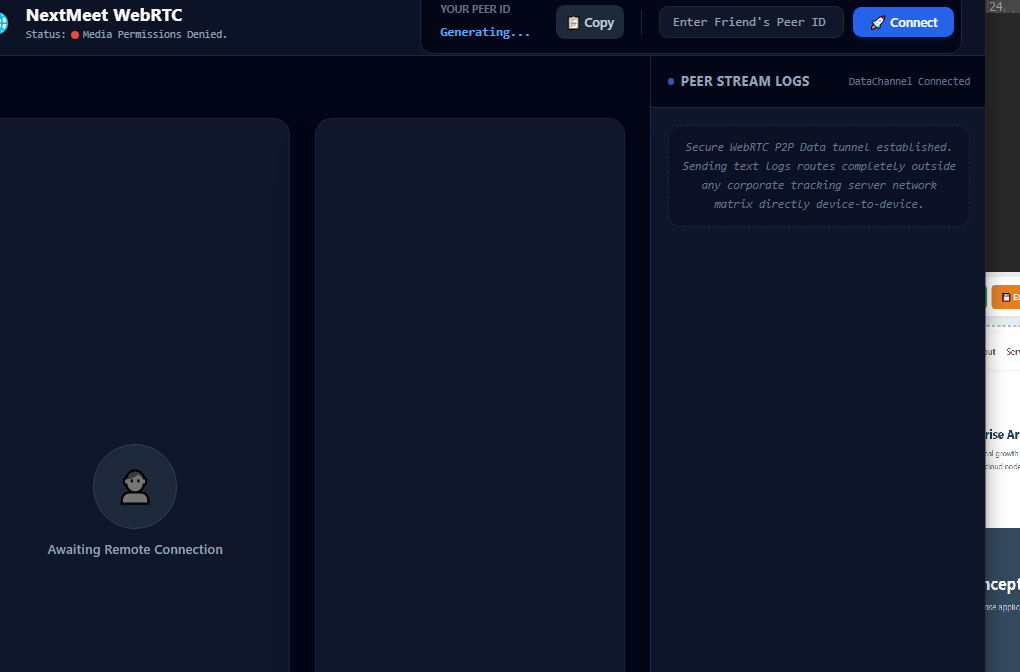Click the rocket icon on Connect
1020x672 pixels.
tap(878, 23)
